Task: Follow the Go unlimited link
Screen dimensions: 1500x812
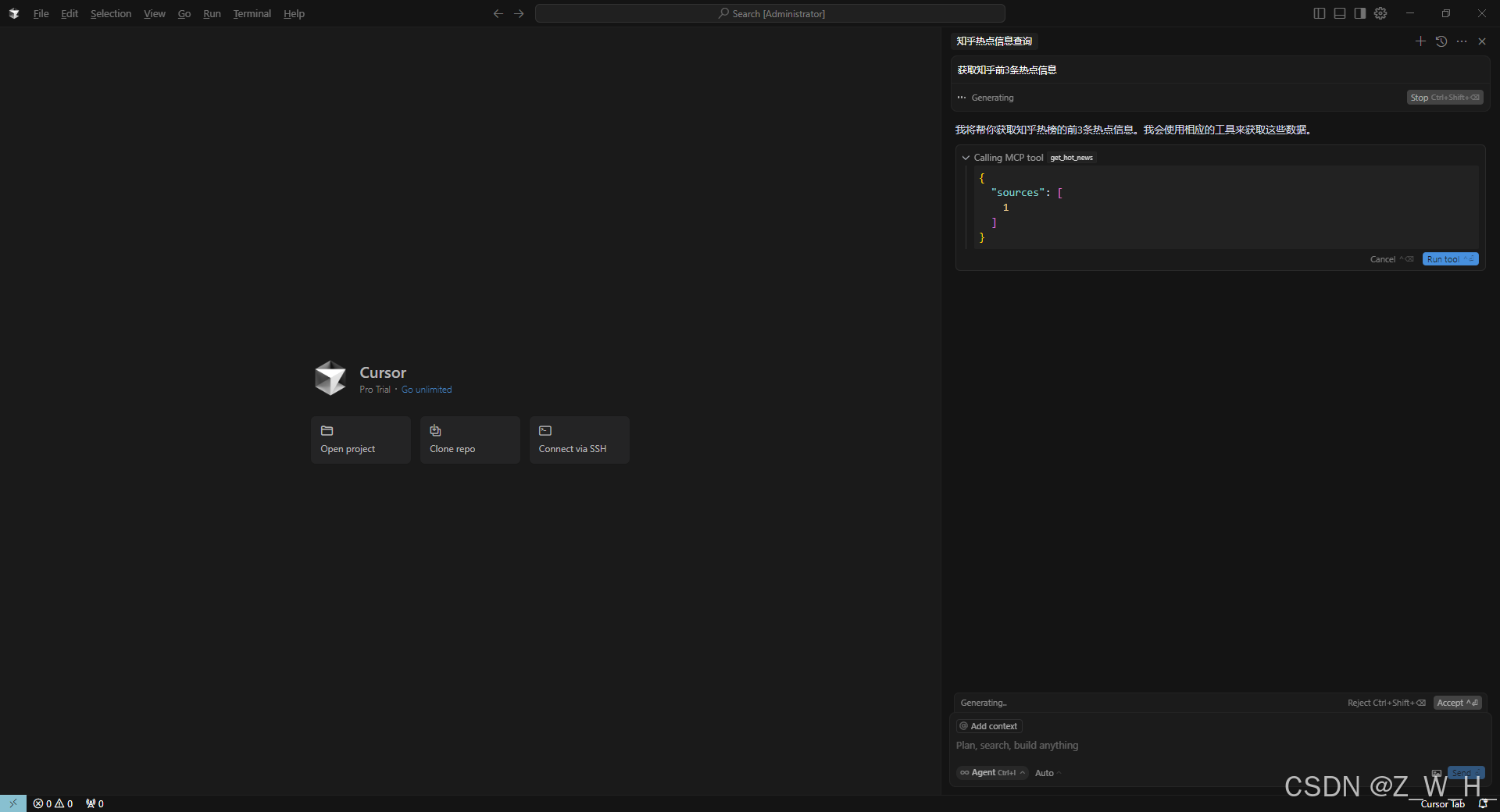Action: (x=427, y=390)
